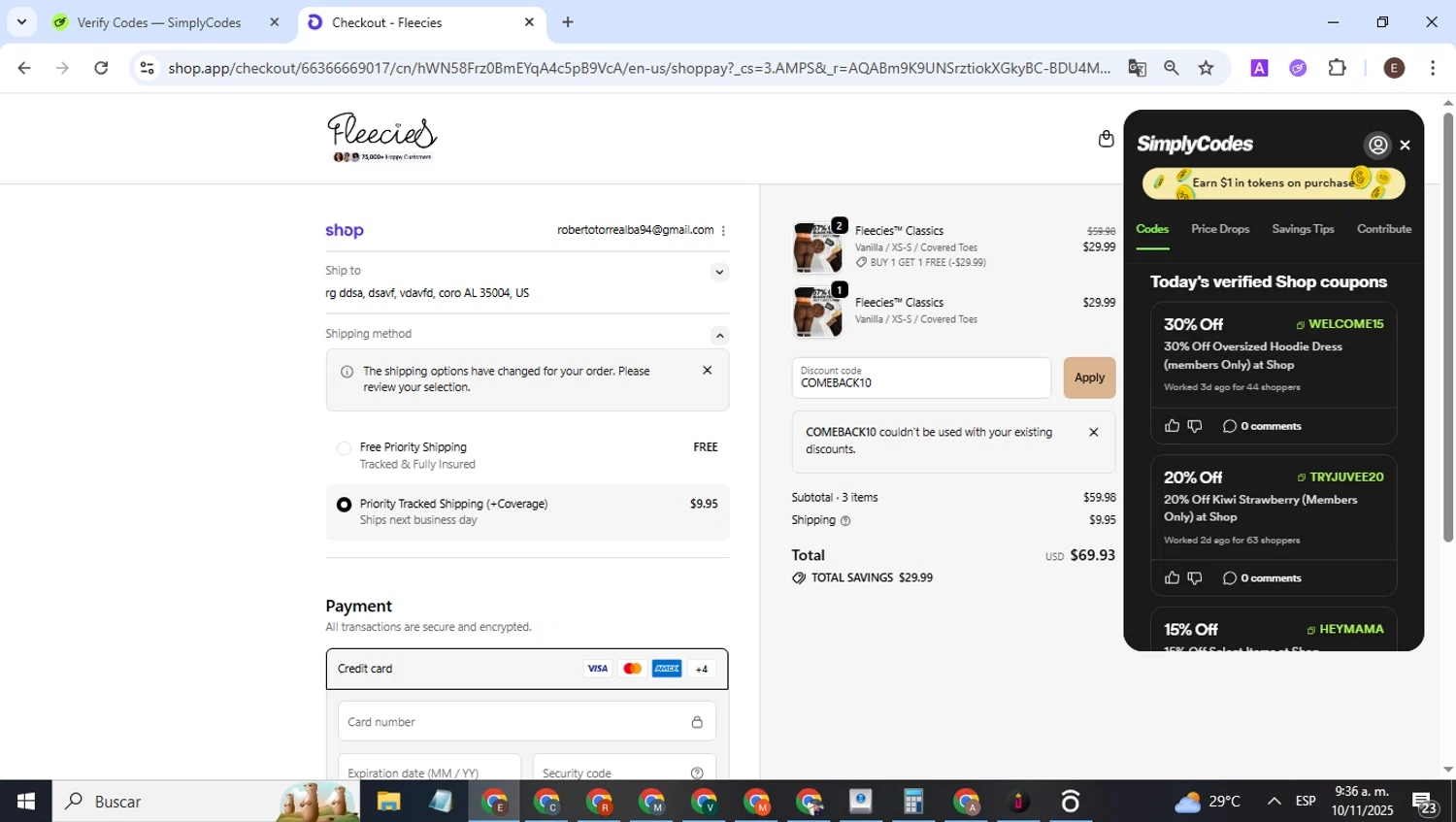Copy the TRYJUVEE20 coupon code
This screenshot has height=822, width=1456.
point(1340,477)
